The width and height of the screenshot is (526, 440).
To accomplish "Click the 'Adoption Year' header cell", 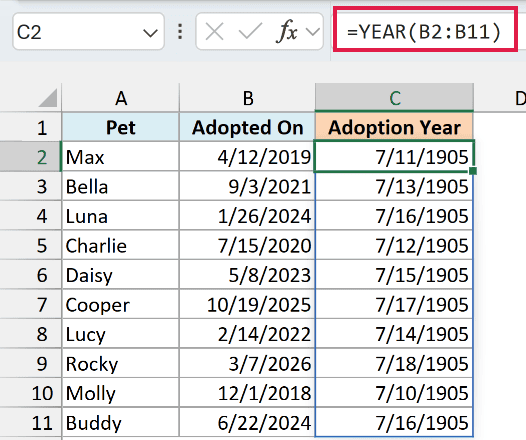I will point(394,127).
